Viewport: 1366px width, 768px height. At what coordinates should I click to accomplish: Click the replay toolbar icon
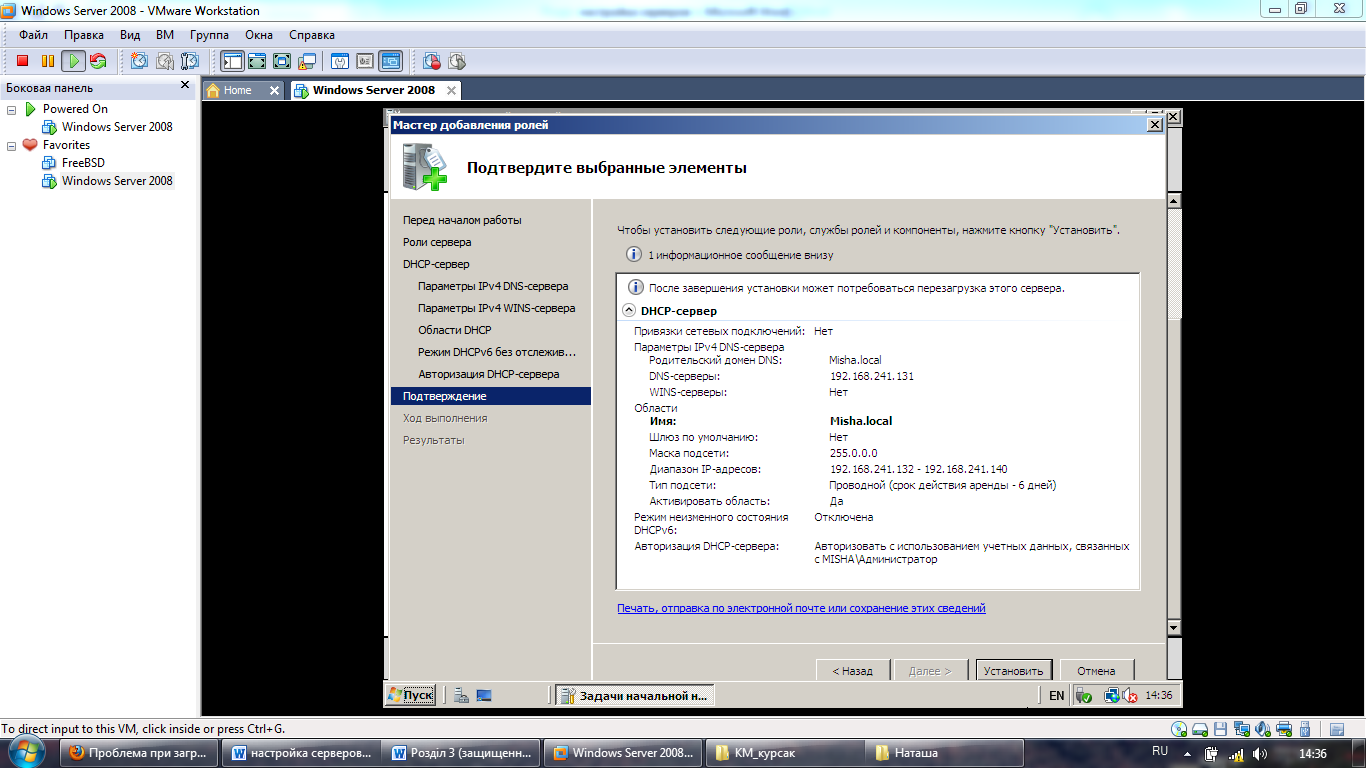457,61
